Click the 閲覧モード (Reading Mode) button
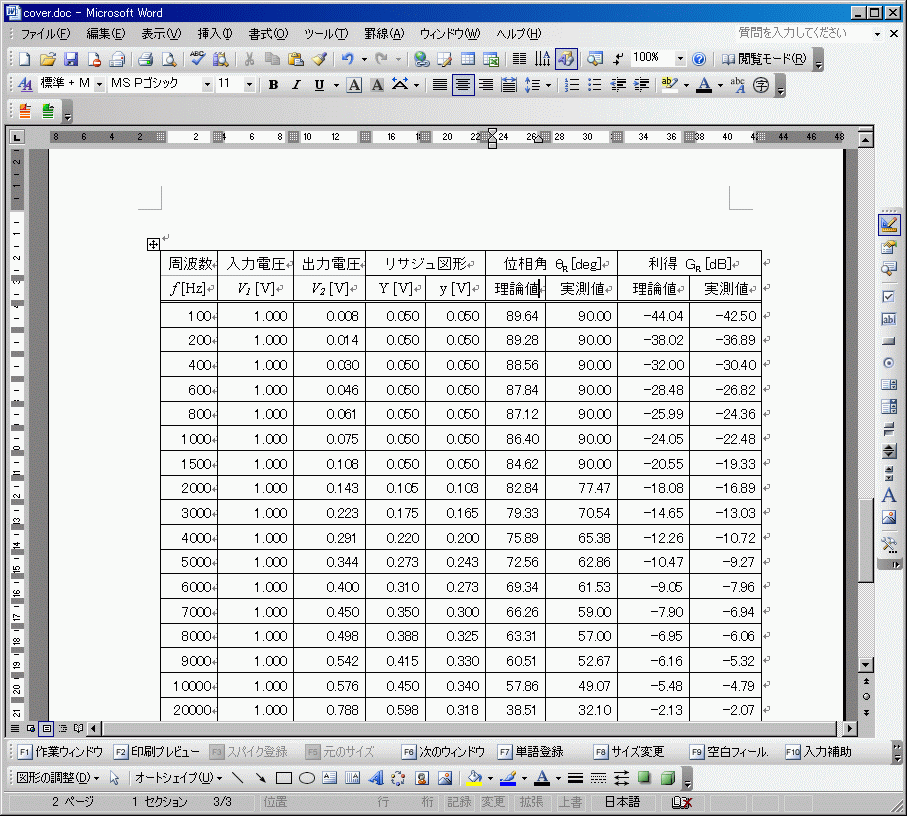Image resolution: width=907 pixels, height=816 pixels. click(x=764, y=59)
